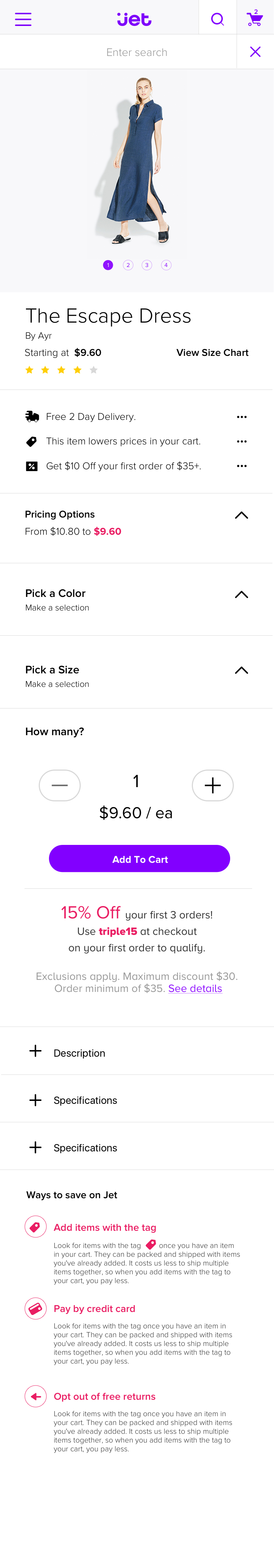Open more info for lowers prices item
The image size is (274, 1568).
pyautogui.click(x=242, y=441)
